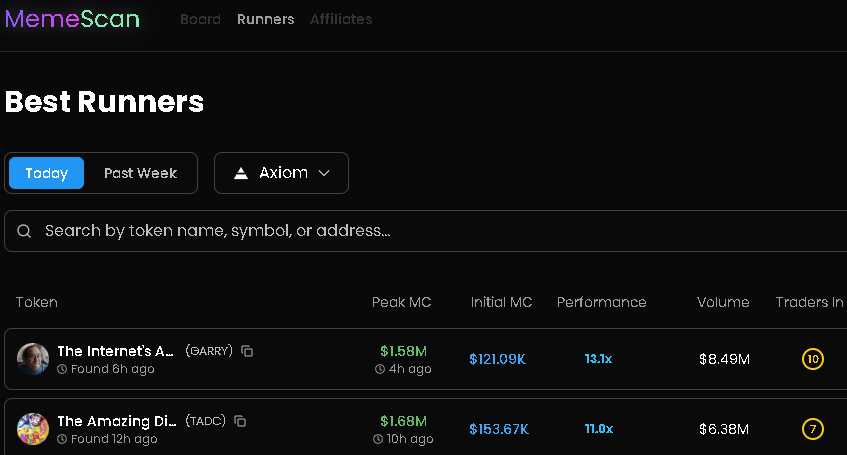Open the Runners tab
Image resolution: width=847 pixels, height=455 pixels.
[266, 19]
